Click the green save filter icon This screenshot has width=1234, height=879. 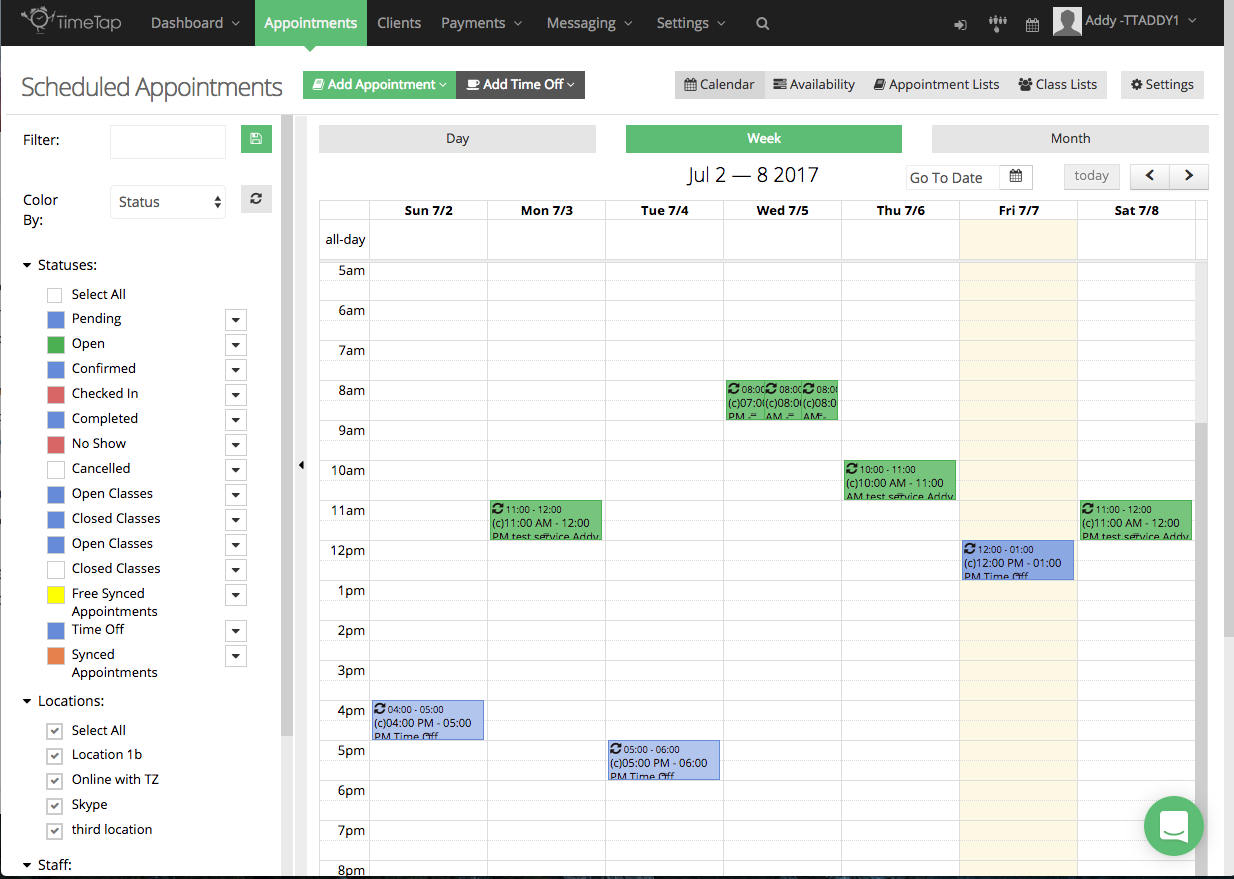(256, 139)
